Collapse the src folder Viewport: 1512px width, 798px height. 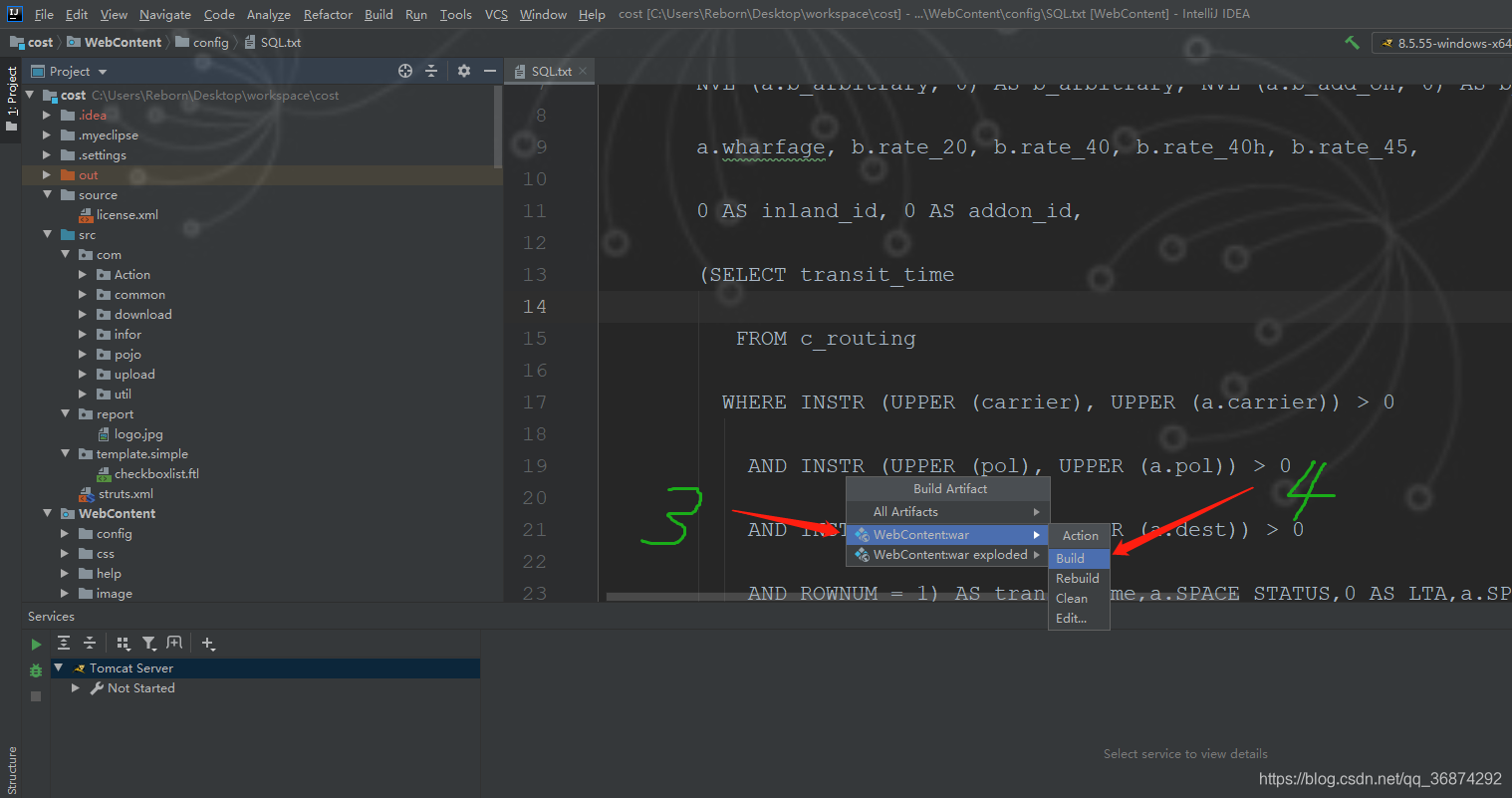47,234
